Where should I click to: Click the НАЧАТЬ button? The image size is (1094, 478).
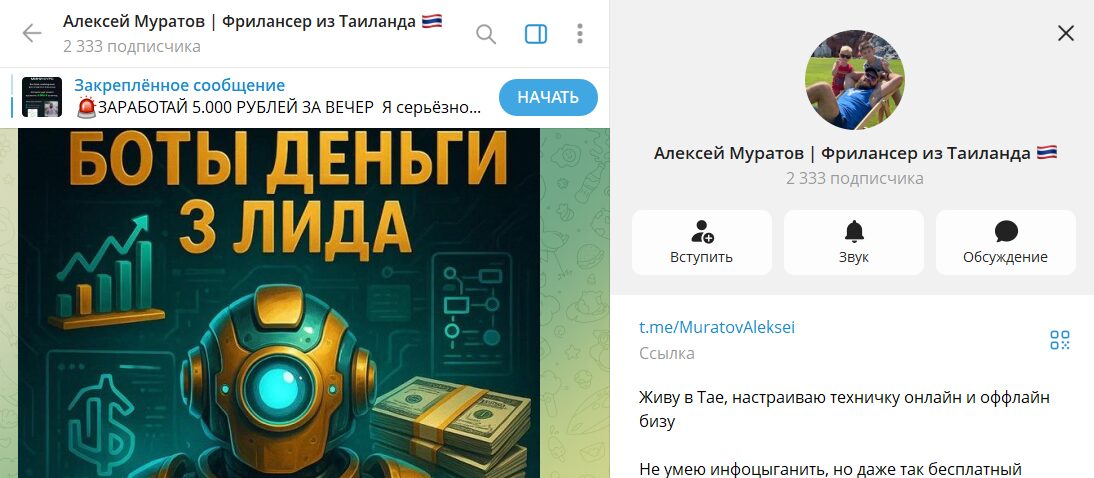click(x=548, y=97)
